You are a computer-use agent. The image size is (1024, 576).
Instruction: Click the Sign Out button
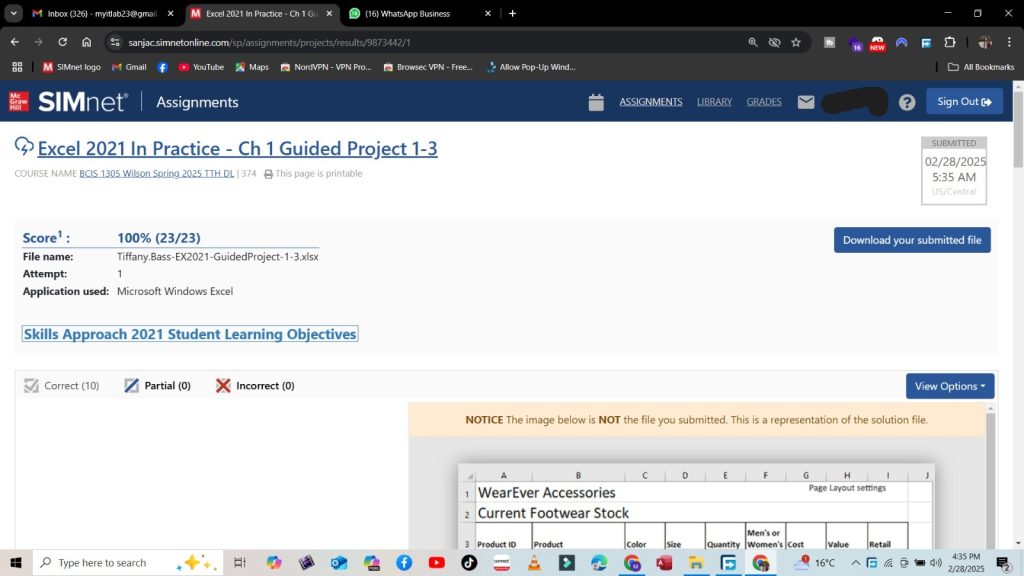pos(964,102)
